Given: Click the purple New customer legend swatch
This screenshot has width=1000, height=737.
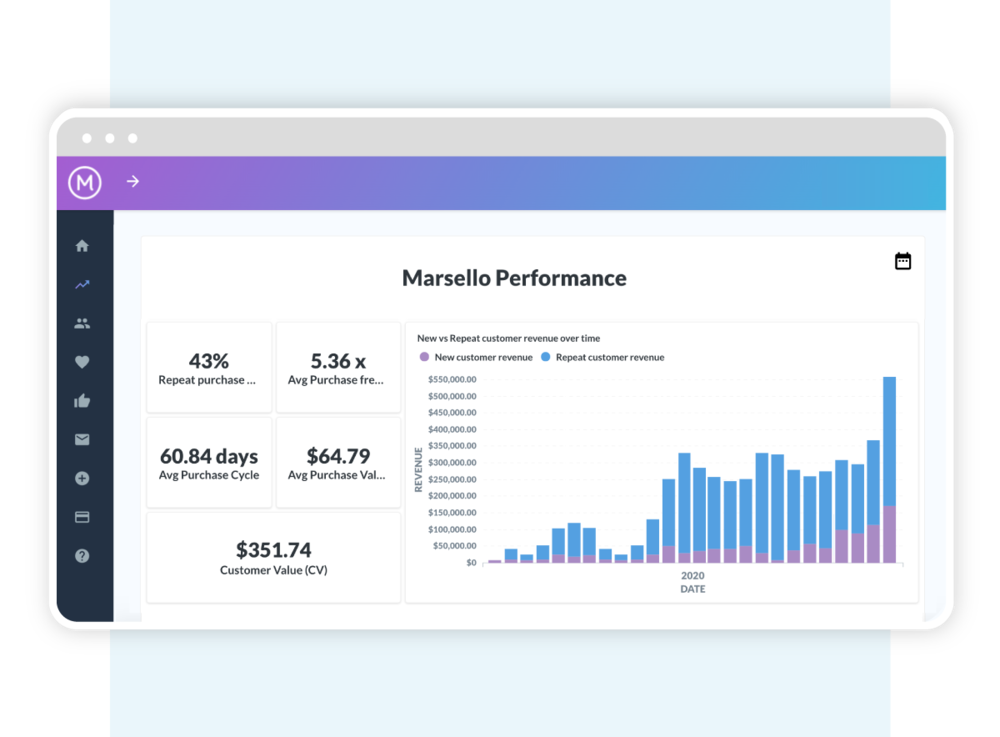Looking at the screenshot, I should click(422, 356).
